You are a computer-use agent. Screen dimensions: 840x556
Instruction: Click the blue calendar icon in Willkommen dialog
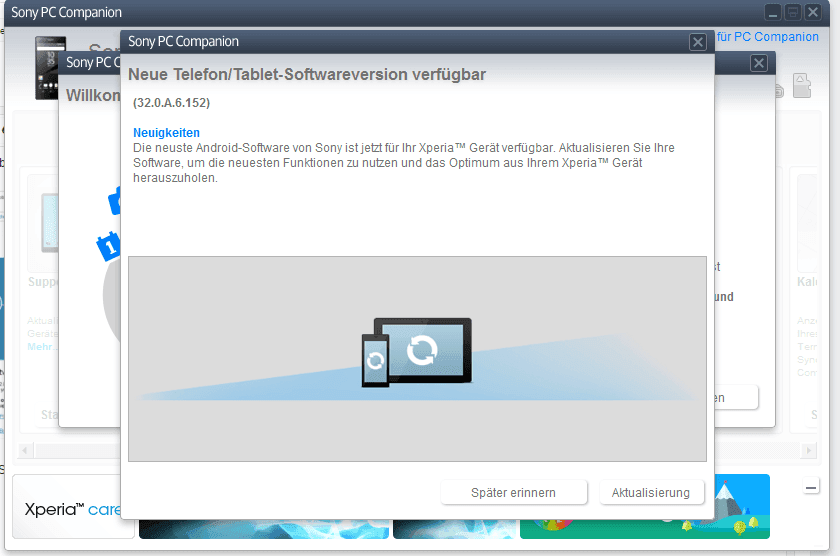(108, 246)
